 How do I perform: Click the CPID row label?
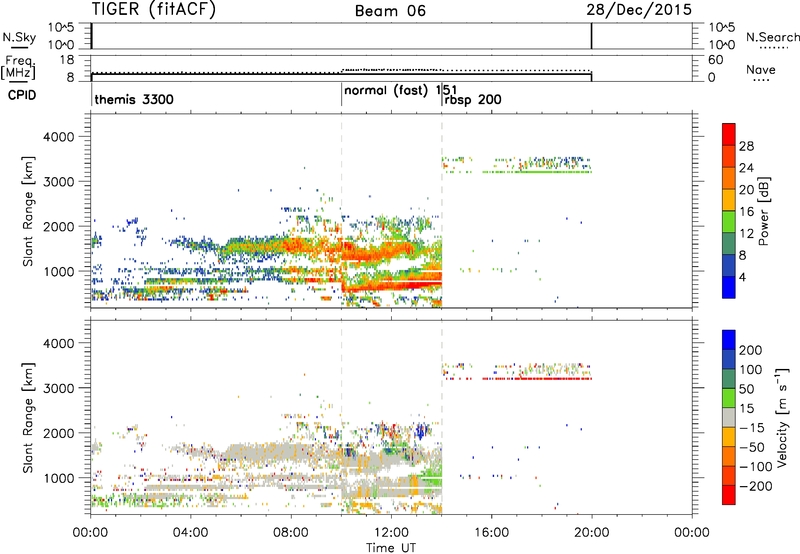[22, 95]
